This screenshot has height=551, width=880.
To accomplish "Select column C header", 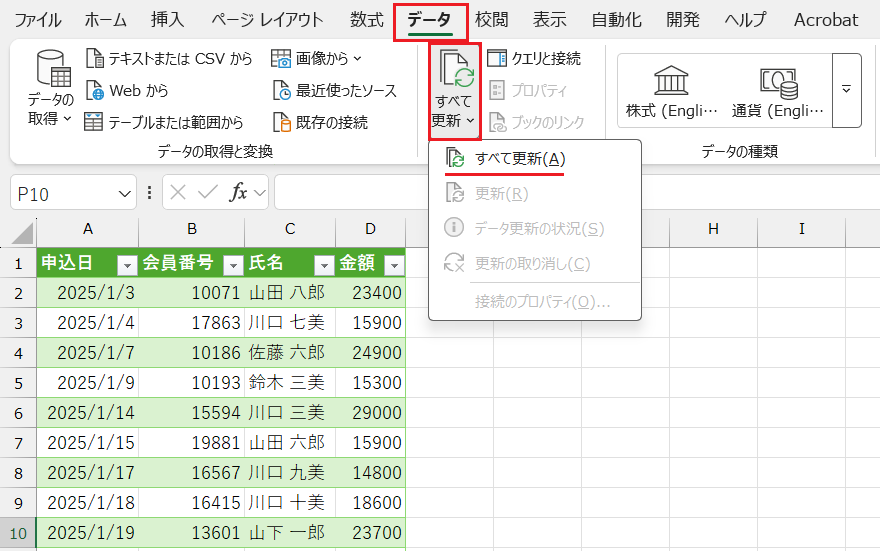I will (x=290, y=229).
